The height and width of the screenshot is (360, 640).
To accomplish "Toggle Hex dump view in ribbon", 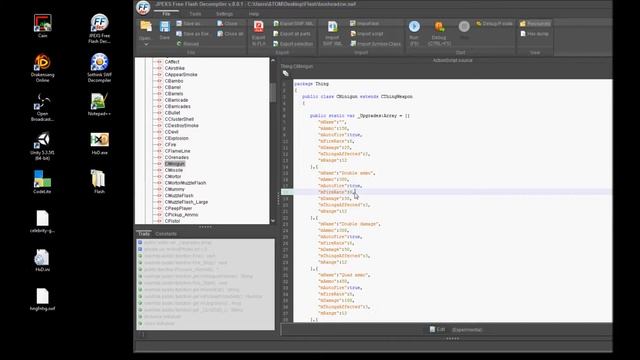I will 534,34.
